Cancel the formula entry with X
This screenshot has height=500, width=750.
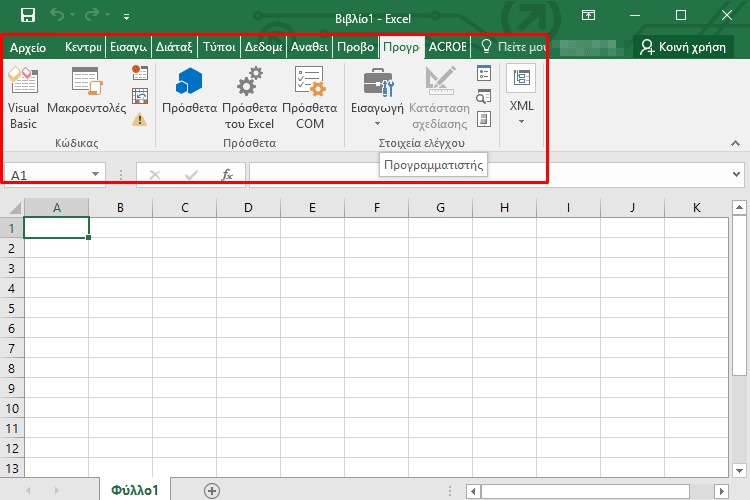[x=154, y=175]
